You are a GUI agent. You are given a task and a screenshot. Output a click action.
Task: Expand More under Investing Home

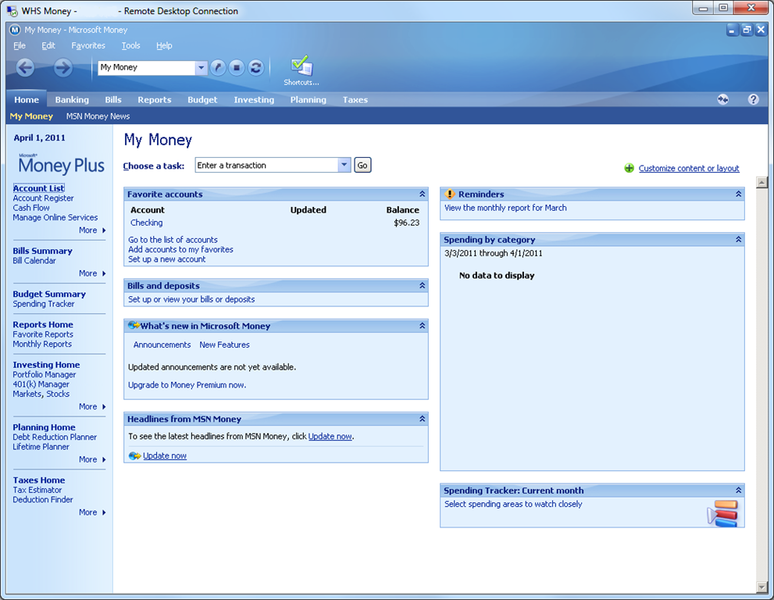pos(92,407)
